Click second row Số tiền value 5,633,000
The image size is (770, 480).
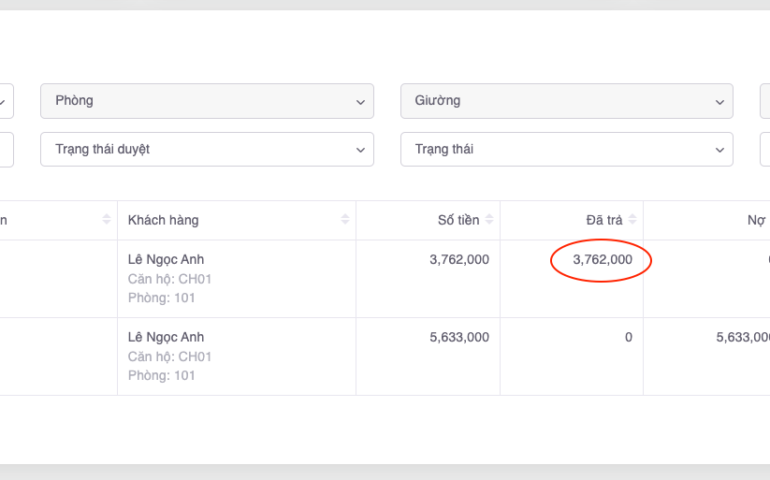point(459,337)
